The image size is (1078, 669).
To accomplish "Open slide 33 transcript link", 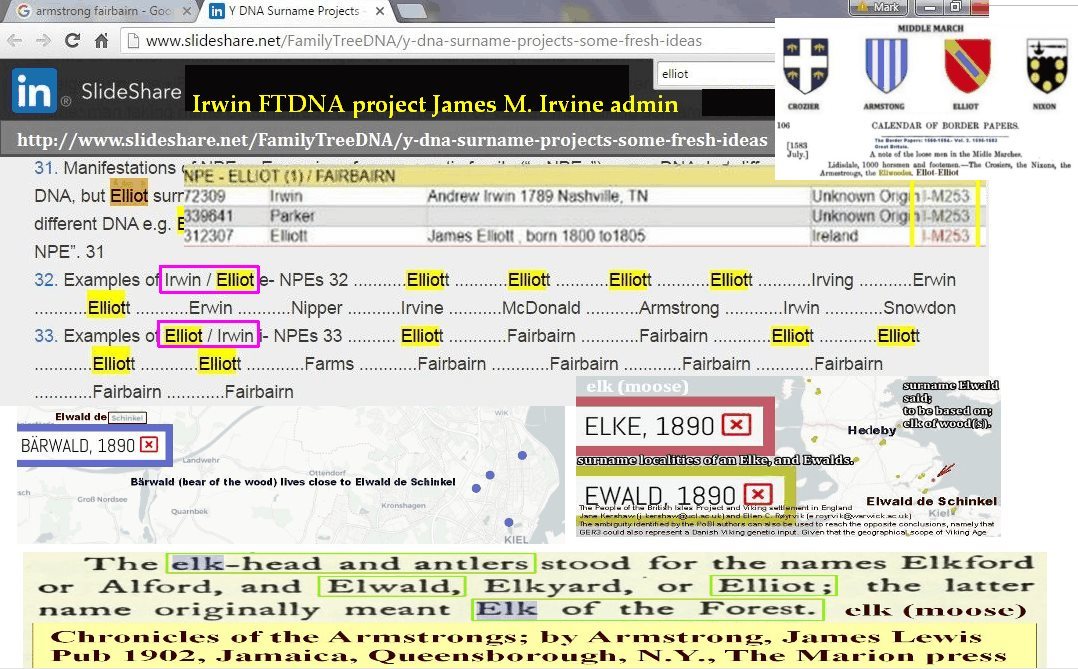I will click(x=44, y=336).
